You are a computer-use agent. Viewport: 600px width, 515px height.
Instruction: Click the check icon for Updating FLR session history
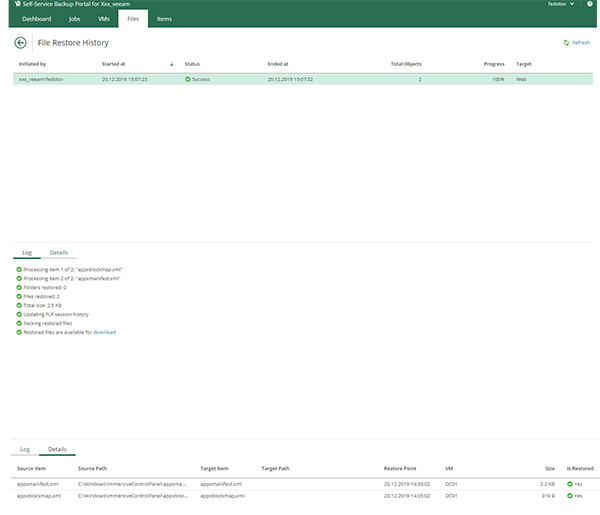point(19,314)
